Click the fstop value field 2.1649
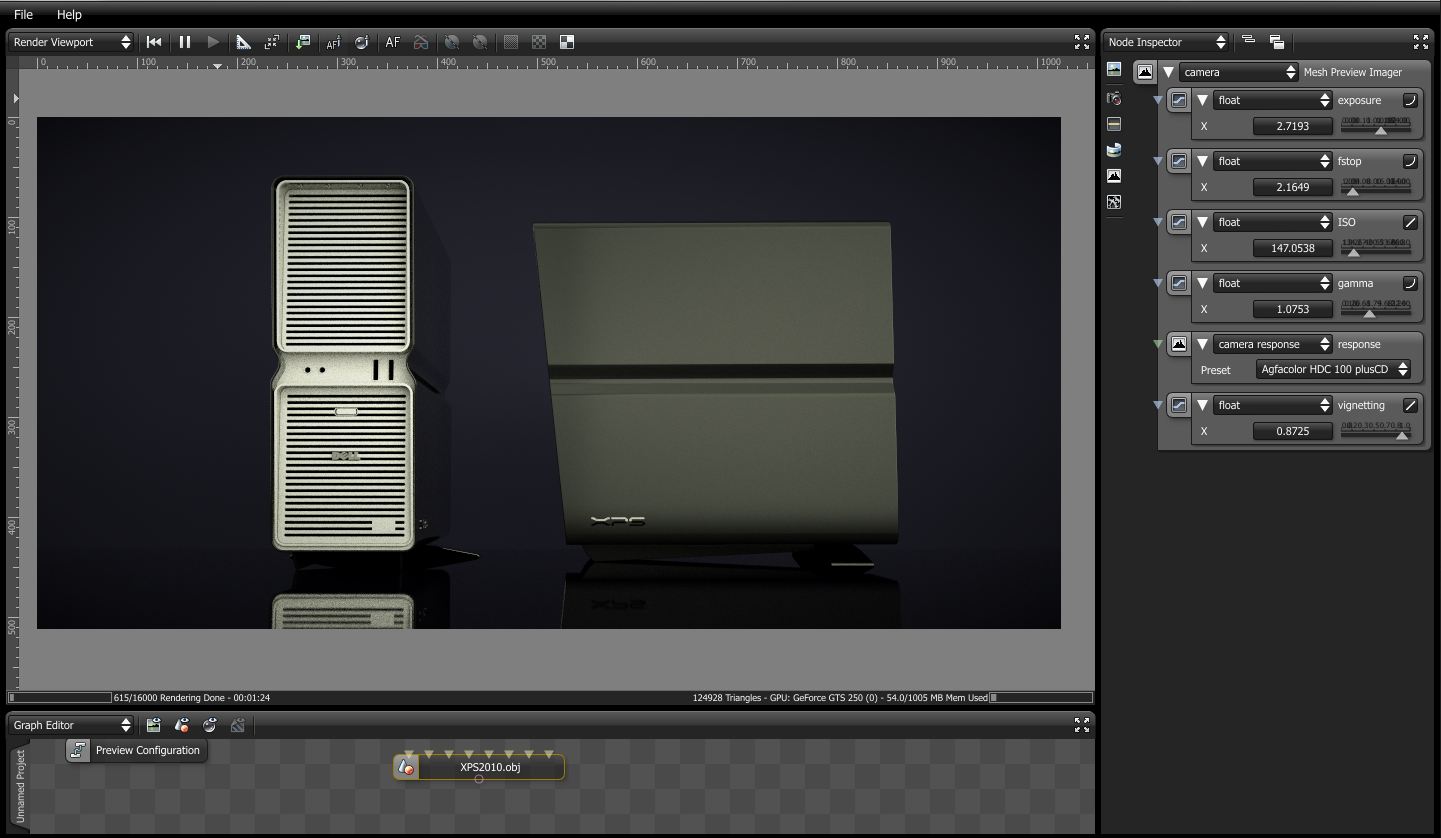 pos(1294,187)
